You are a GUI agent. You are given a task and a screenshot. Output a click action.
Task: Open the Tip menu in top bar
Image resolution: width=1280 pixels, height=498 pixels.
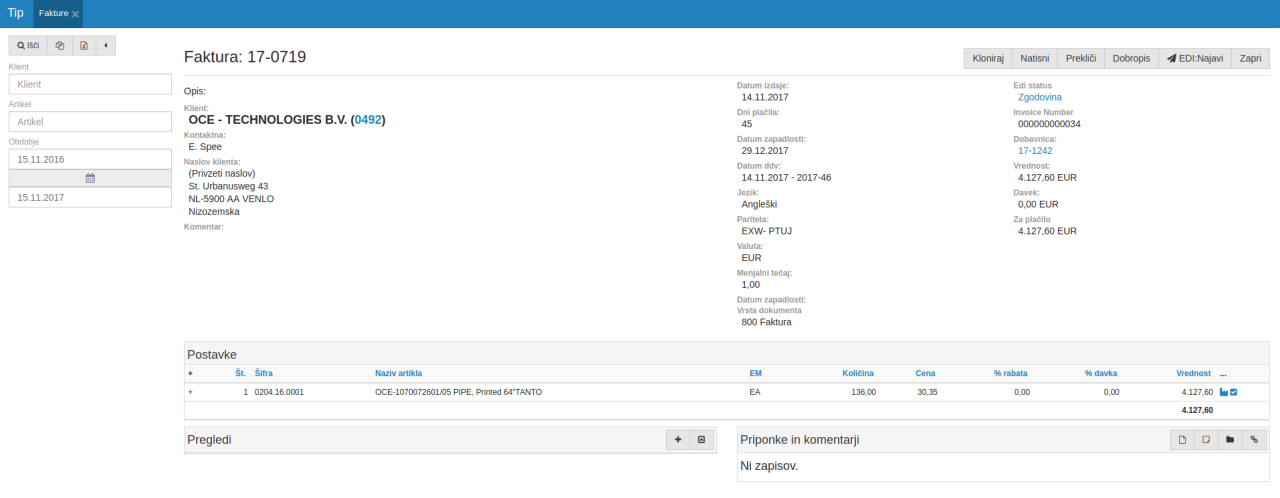pyautogui.click(x=16, y=13)
